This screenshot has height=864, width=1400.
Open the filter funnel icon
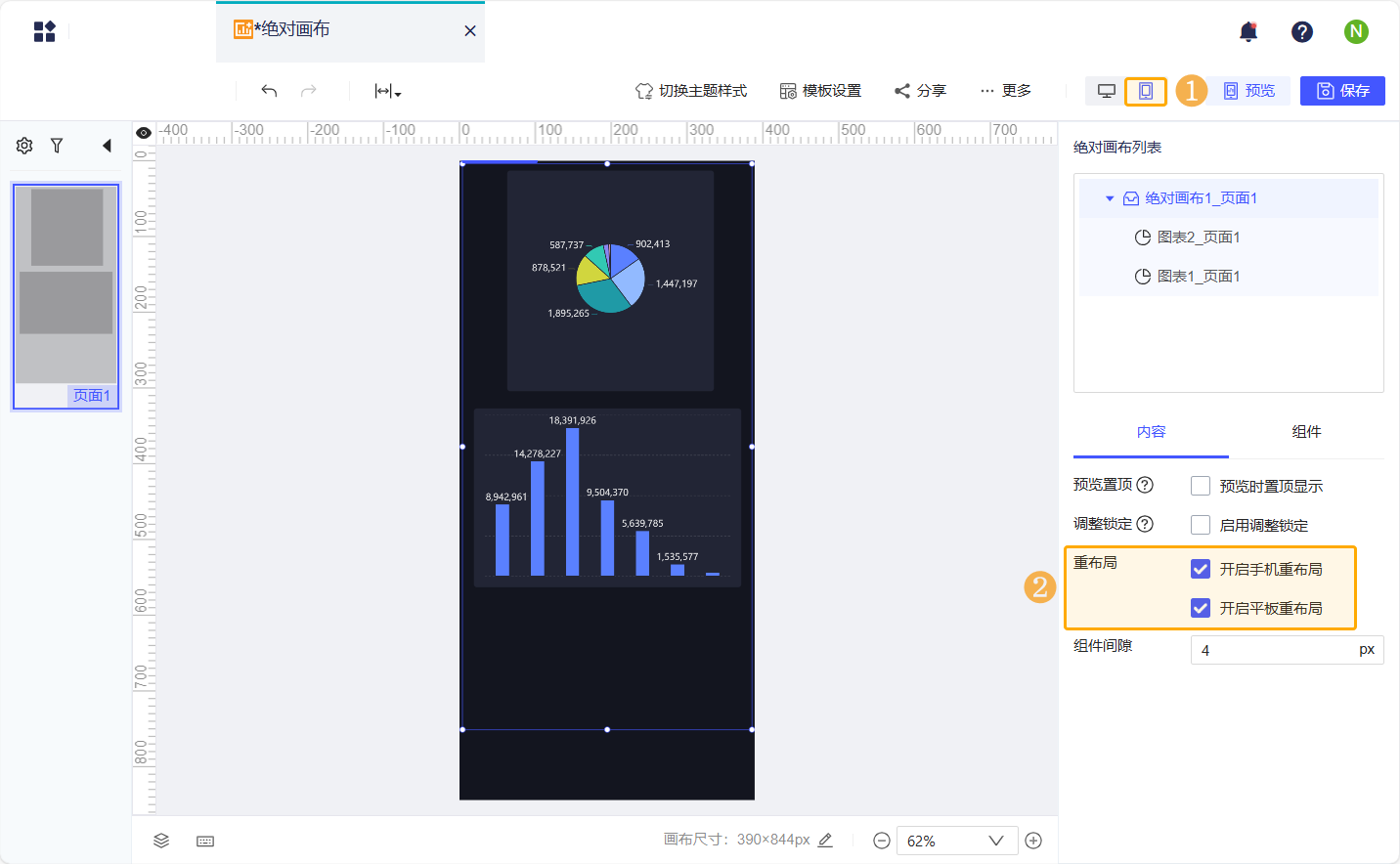coord(57,146)
